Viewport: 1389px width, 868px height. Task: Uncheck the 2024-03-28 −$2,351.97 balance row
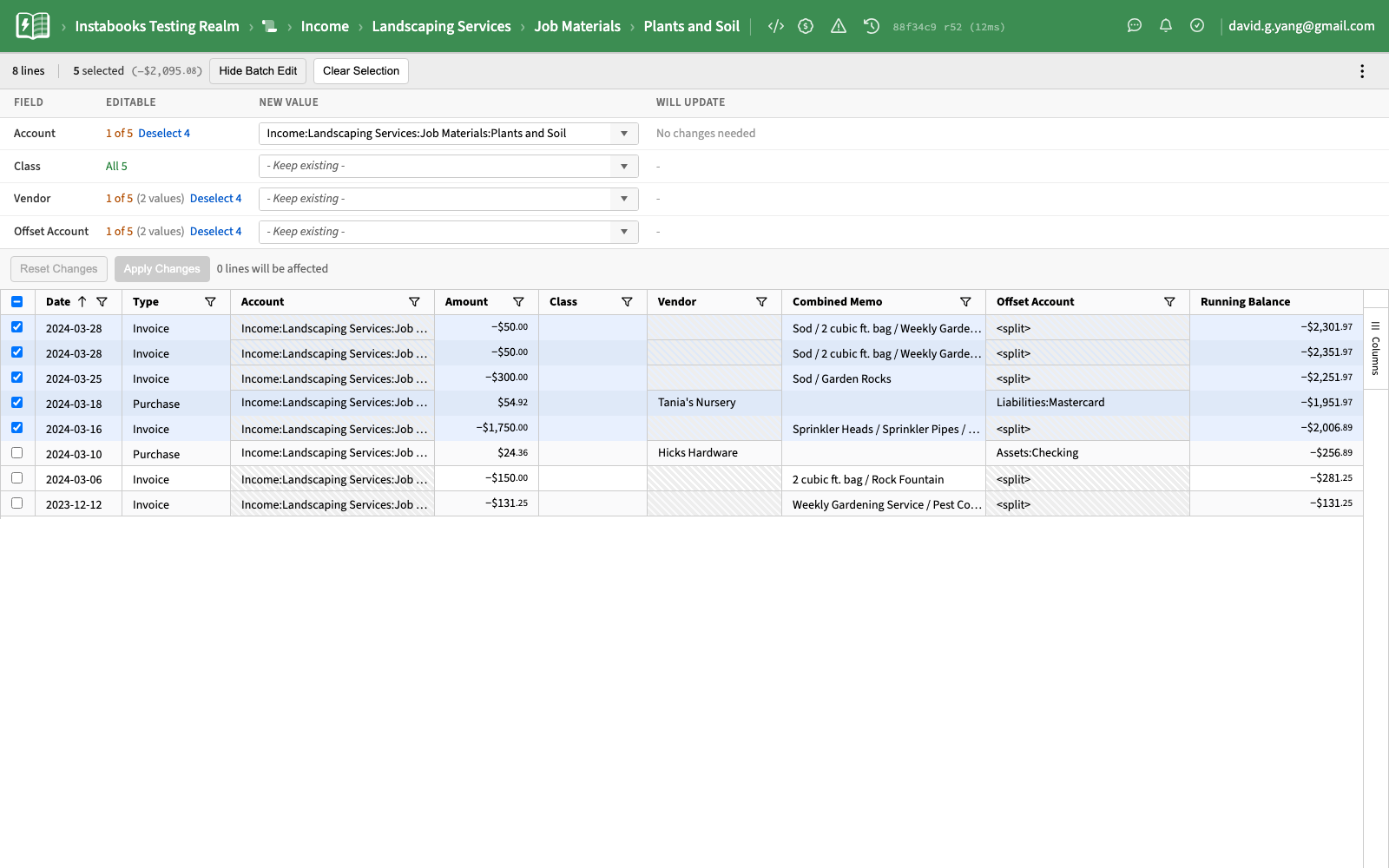pyautogui.click(x=17, y=352)
